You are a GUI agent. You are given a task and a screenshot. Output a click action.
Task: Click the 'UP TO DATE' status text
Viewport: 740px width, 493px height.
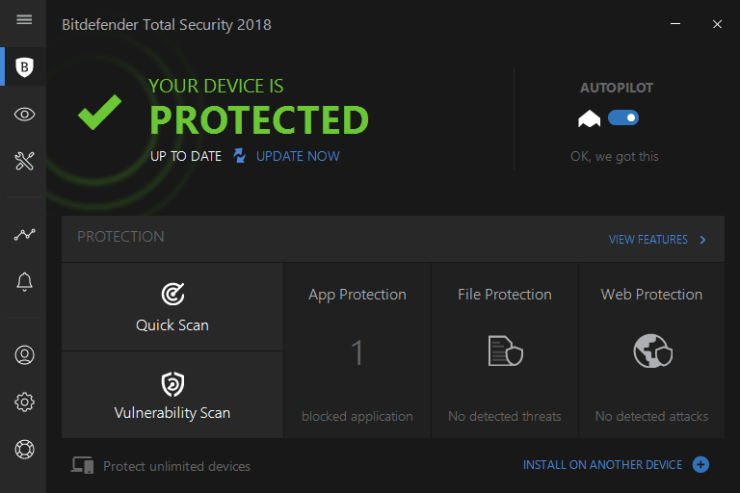pos(185,156)
